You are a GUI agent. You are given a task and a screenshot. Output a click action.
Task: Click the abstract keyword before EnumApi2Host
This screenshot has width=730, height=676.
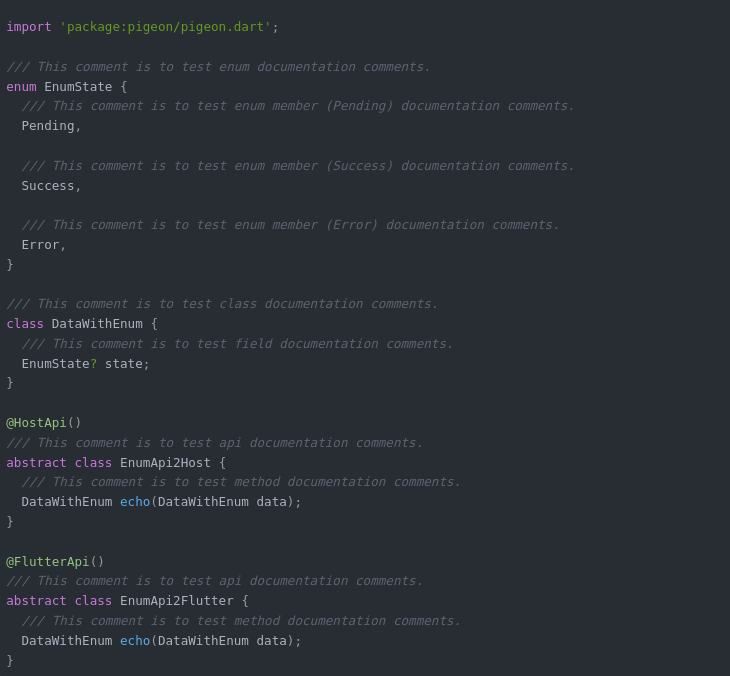click(x=36, y=463)
